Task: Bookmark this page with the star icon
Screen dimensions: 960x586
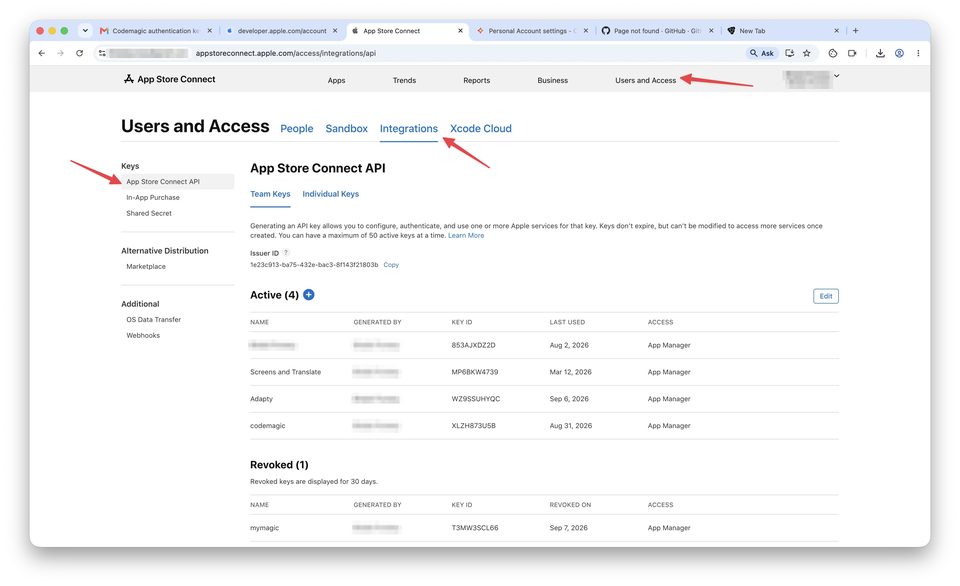Action: (807, 53)
